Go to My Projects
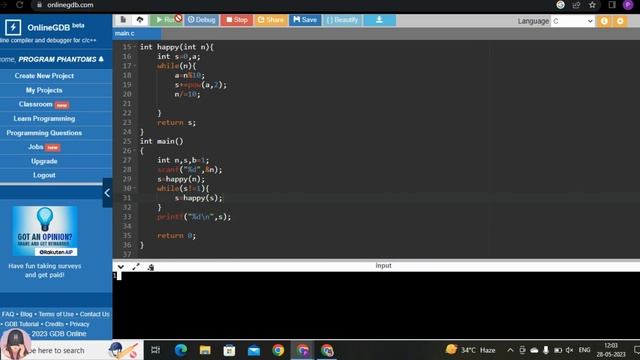The image size is (640, 360). click(x=44, y=90)
